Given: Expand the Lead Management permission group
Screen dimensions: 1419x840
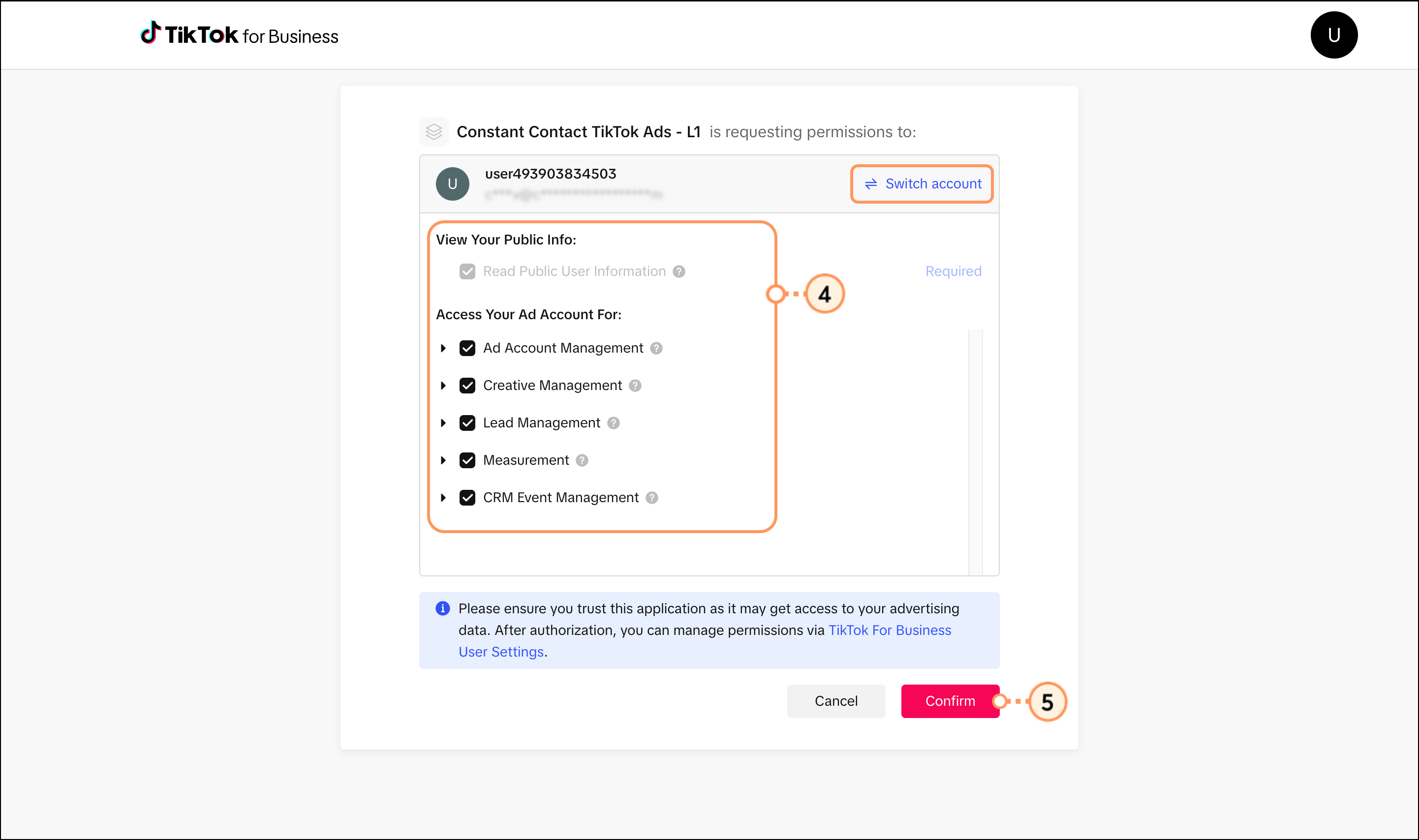Looking at the screenshot, I should (x=443, y=423).
